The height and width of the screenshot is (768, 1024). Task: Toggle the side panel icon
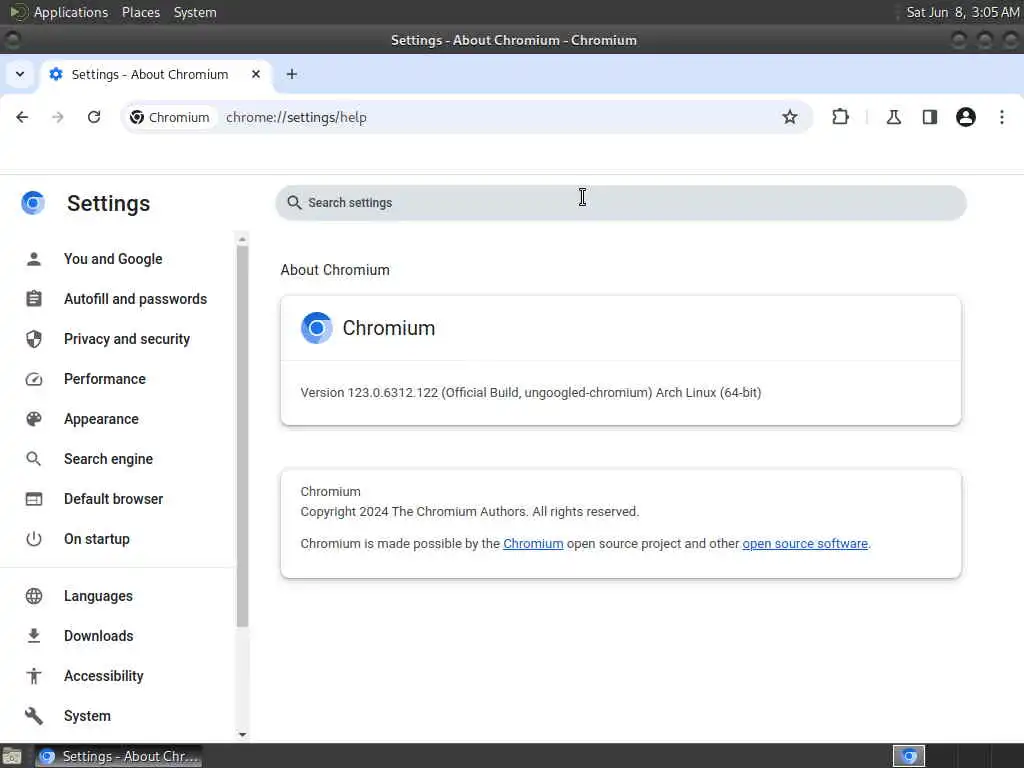click(x=929, y=117)
